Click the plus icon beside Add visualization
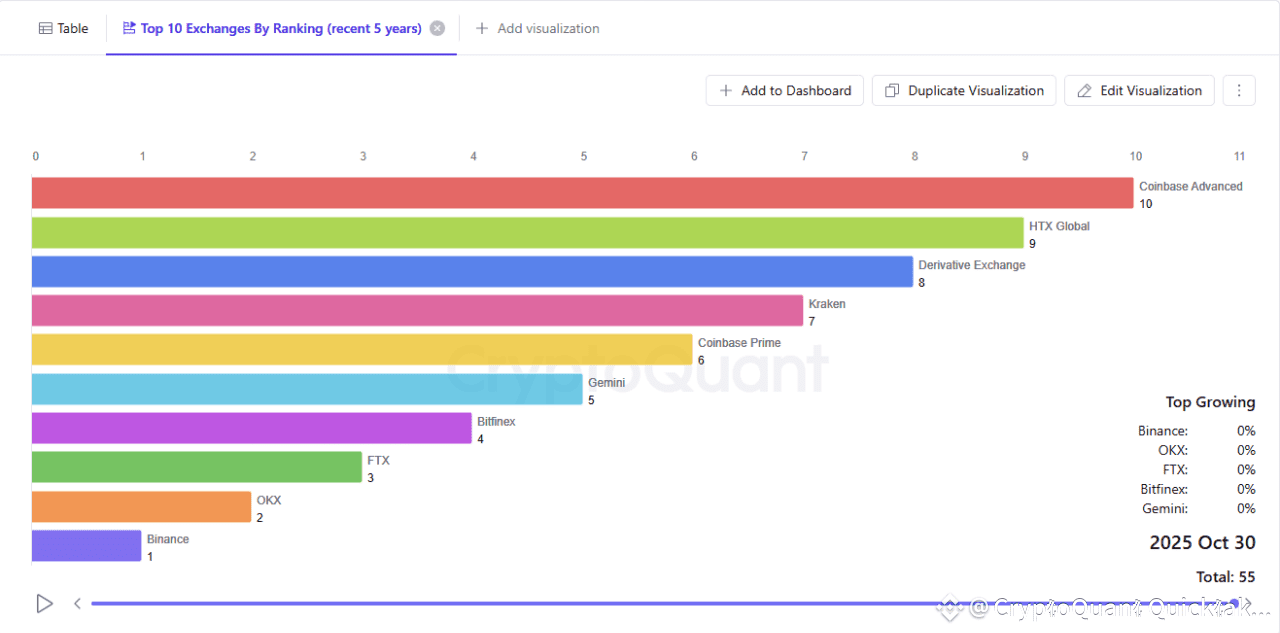Image resolution: width=1280 pixels, height=633 pixels. point(482,28)
